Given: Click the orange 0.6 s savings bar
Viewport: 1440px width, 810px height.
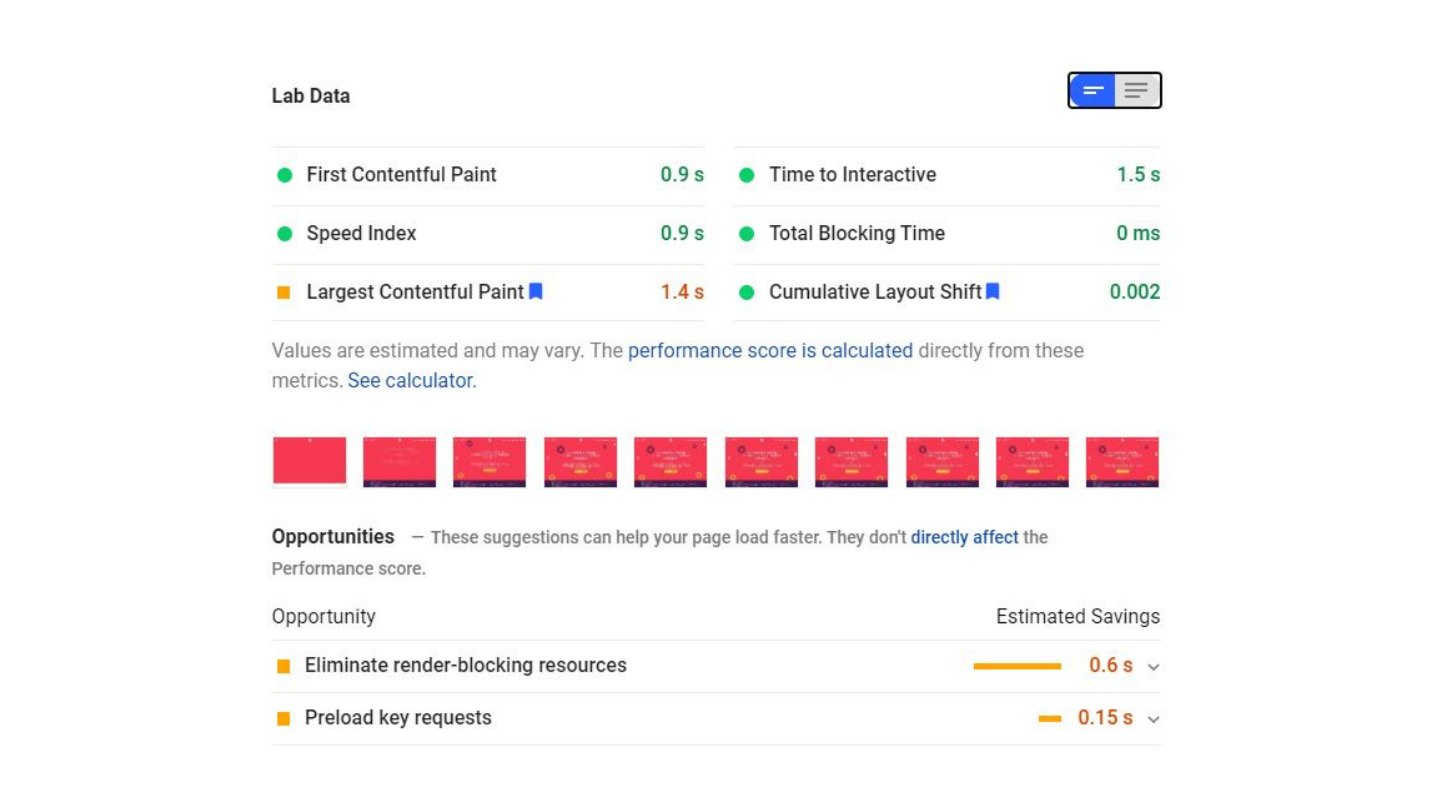Looking at the screenshot, I should [1017, 666].
